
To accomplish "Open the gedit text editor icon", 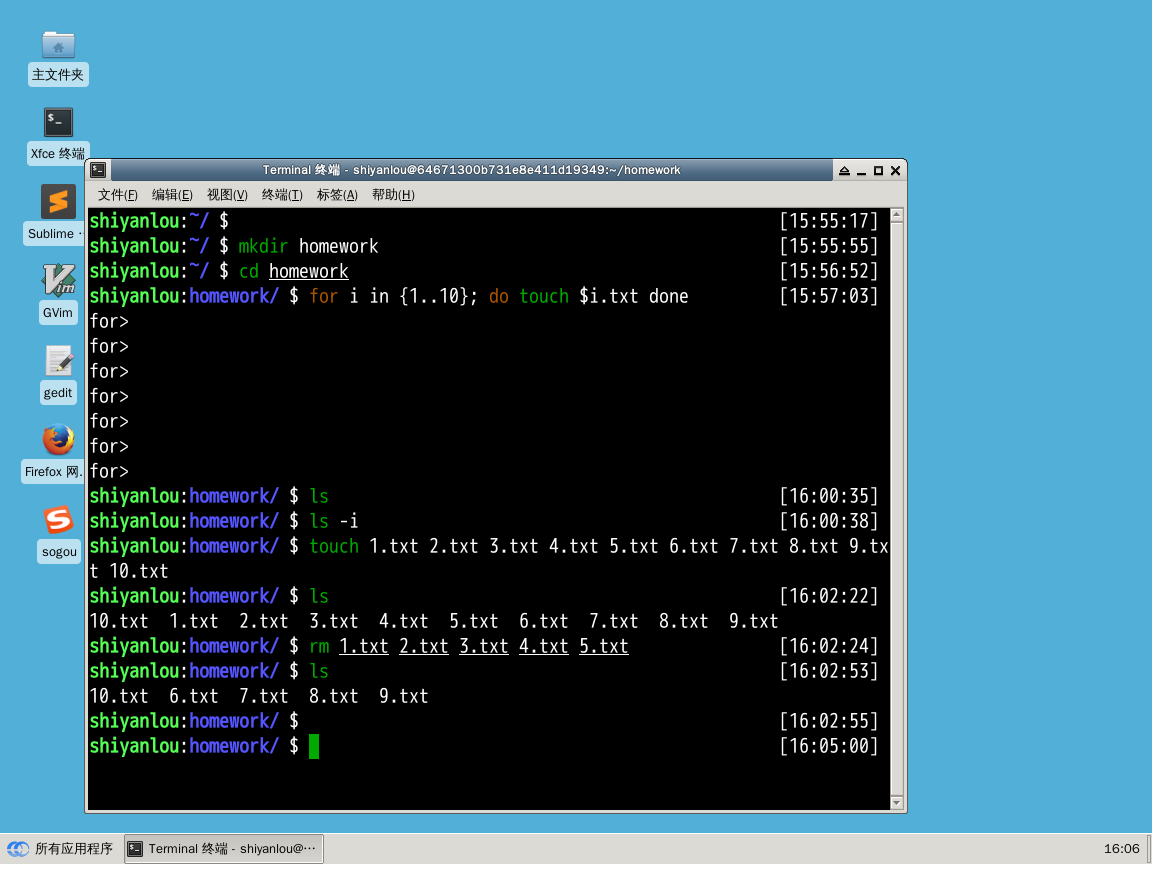I will pos(58,361).
